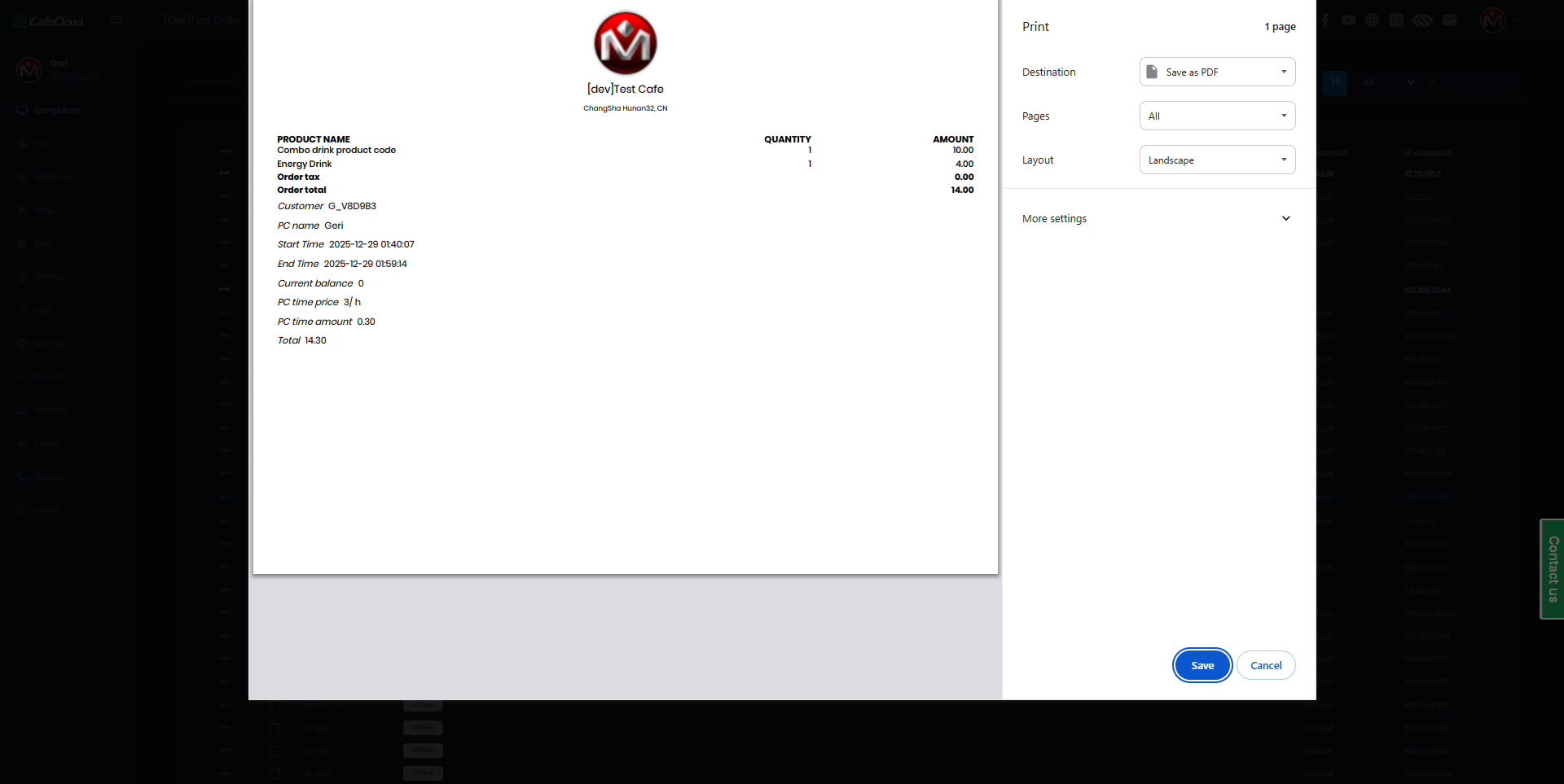Click the "Order total" label in receipt
The width and height of the screenshot is (1564, 784).
pyautogui.click(x=301, y=191)
